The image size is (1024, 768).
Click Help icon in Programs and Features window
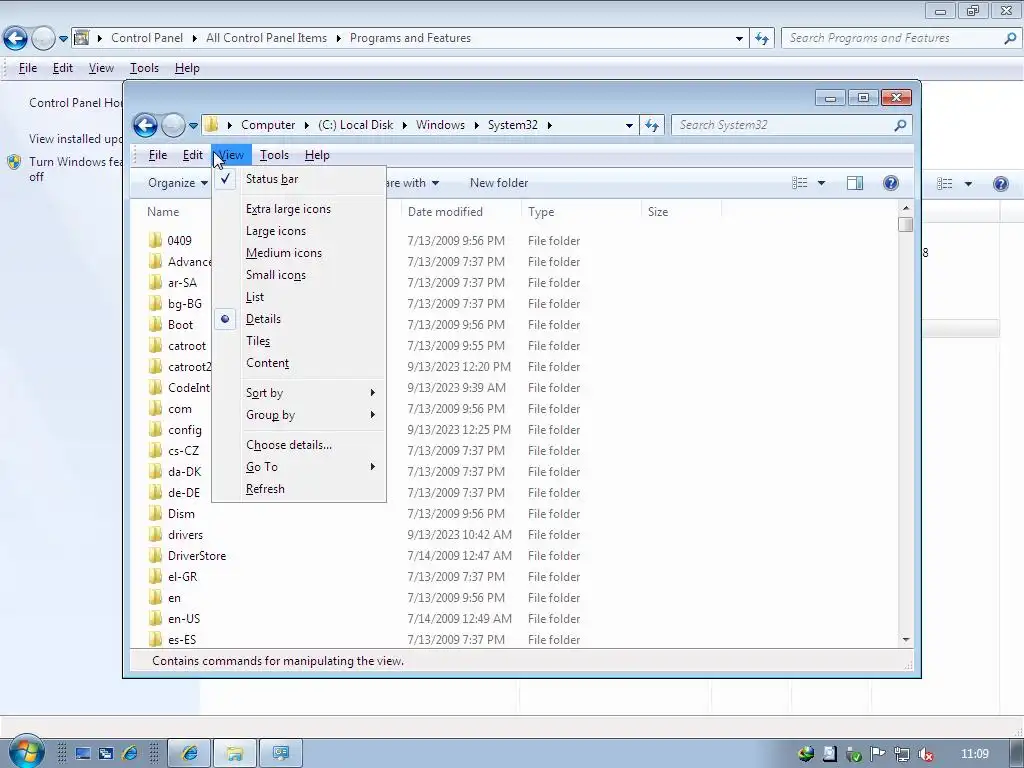(x=1000, y=184)
